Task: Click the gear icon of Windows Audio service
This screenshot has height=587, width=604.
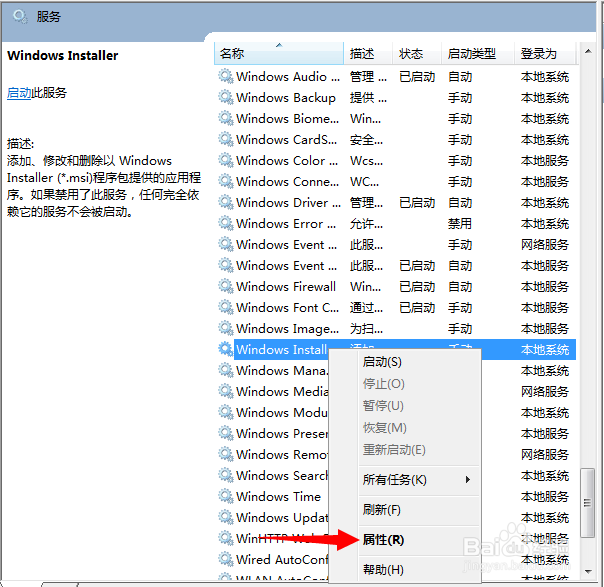Action: coord(226,76)
